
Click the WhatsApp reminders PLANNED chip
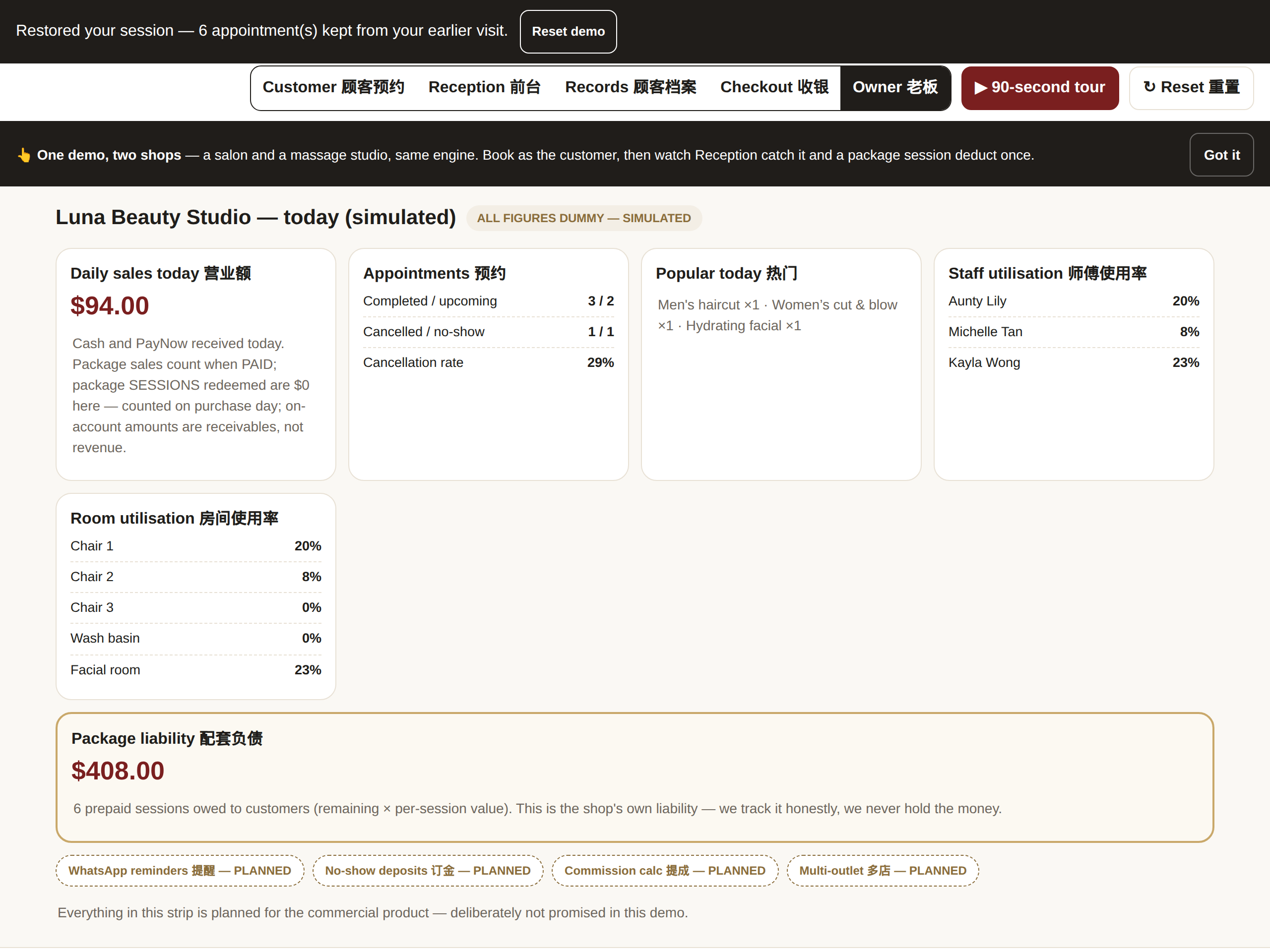[180, 871]
